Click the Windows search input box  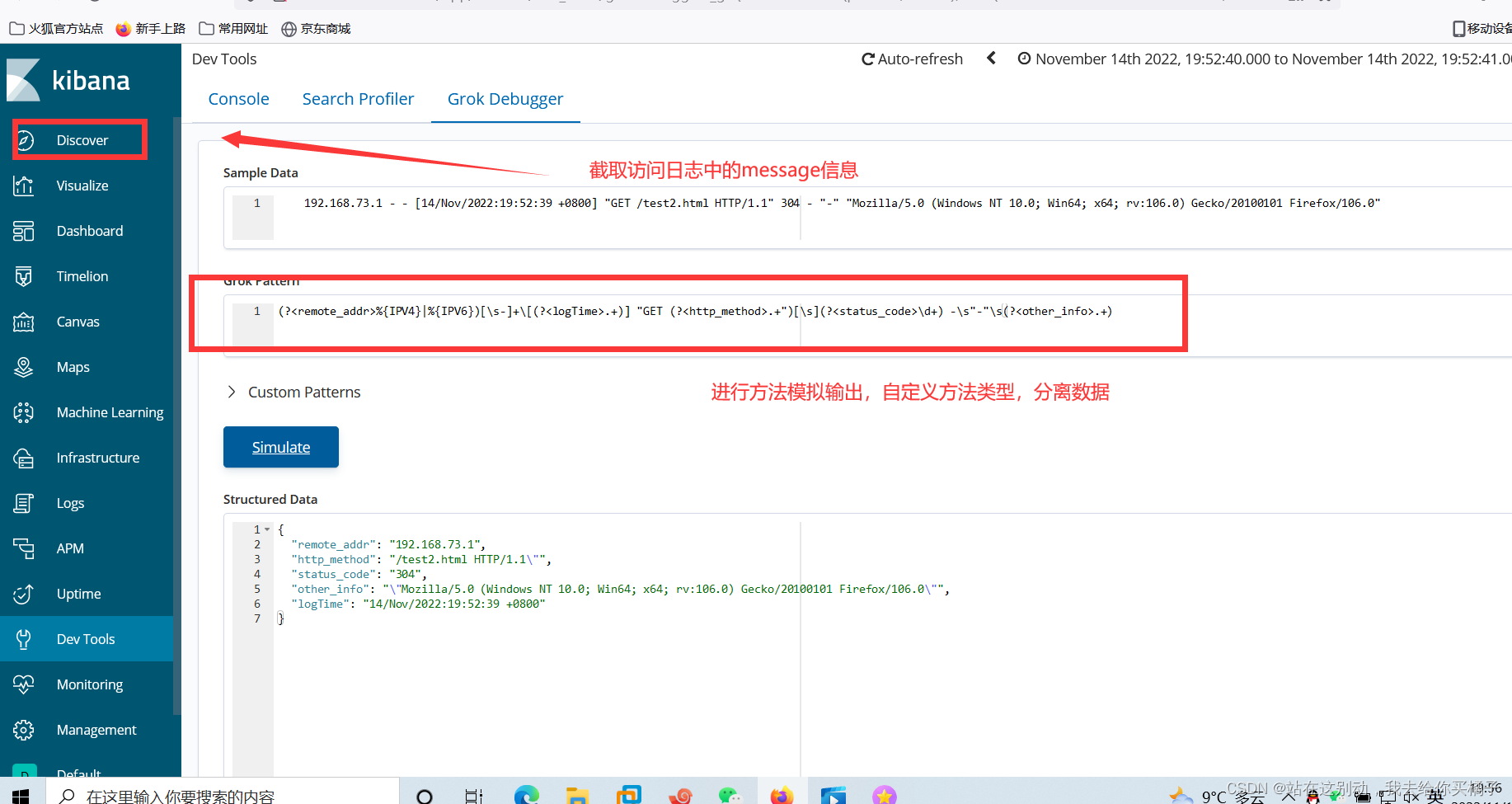point(223,794)
